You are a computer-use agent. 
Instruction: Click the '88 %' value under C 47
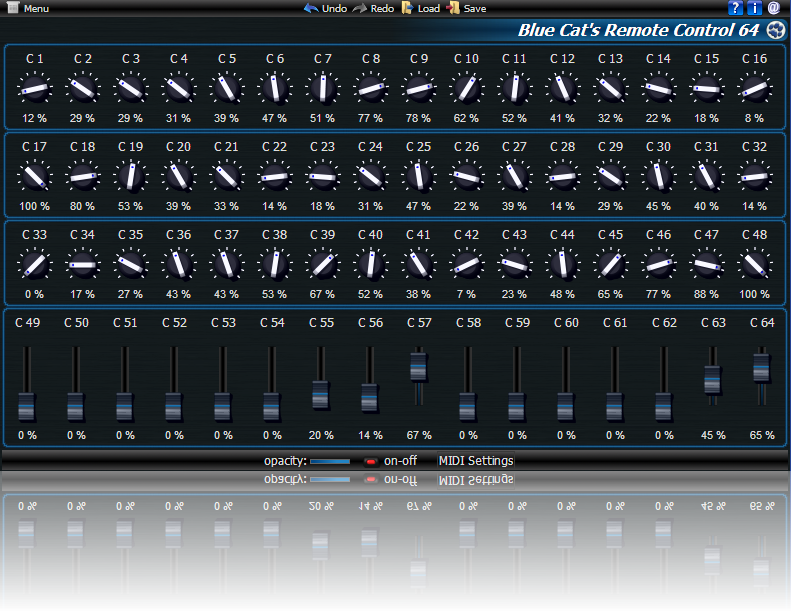706,294
